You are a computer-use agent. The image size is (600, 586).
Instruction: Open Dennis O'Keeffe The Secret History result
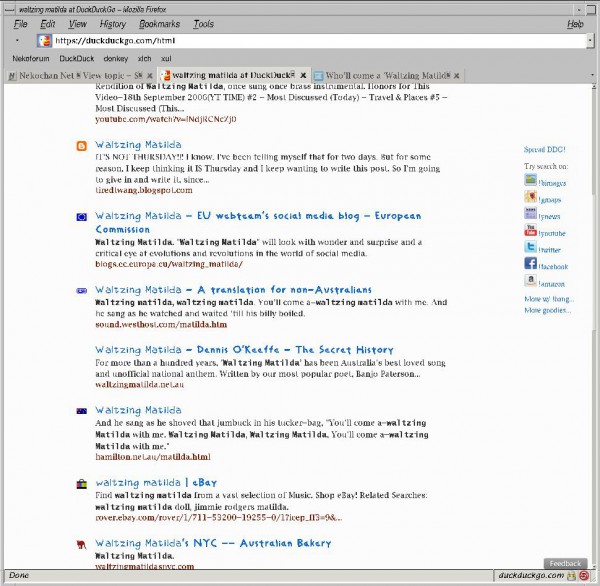click(x=244, y=350)
